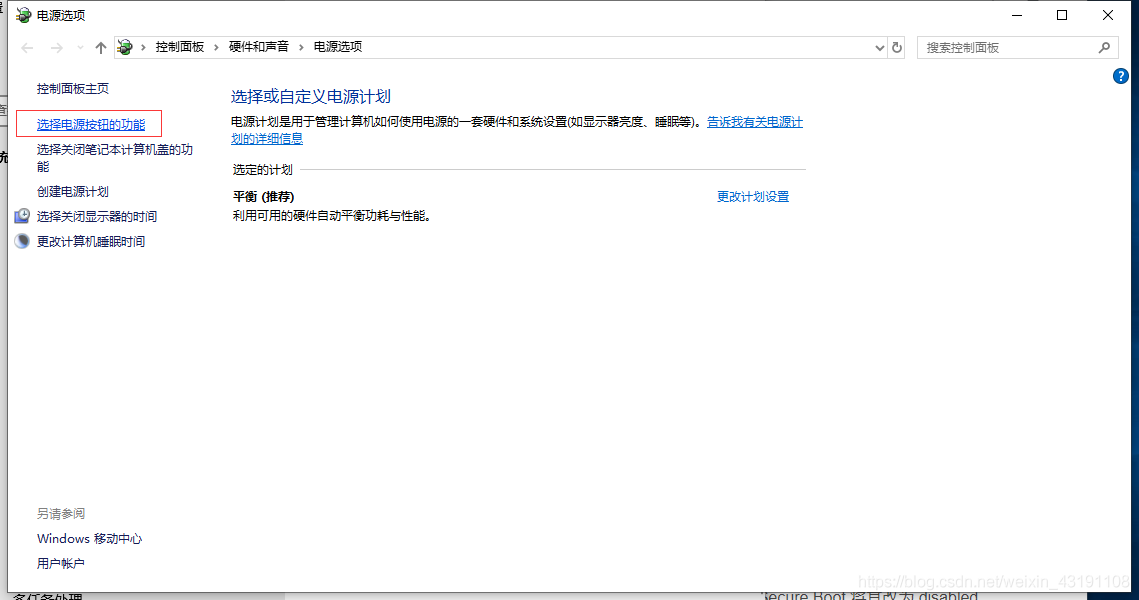Click the forward navigation arrow

tap(57, 48)
